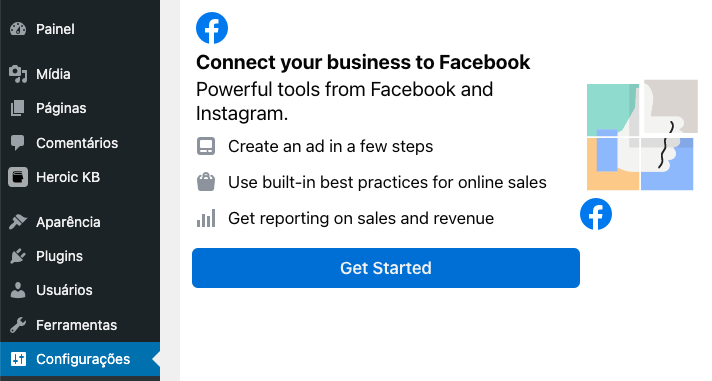Viewport: 712px width, 381px height.
Task: Click the Facebook logo below the thumbs-up illustration
Action: 596,214
